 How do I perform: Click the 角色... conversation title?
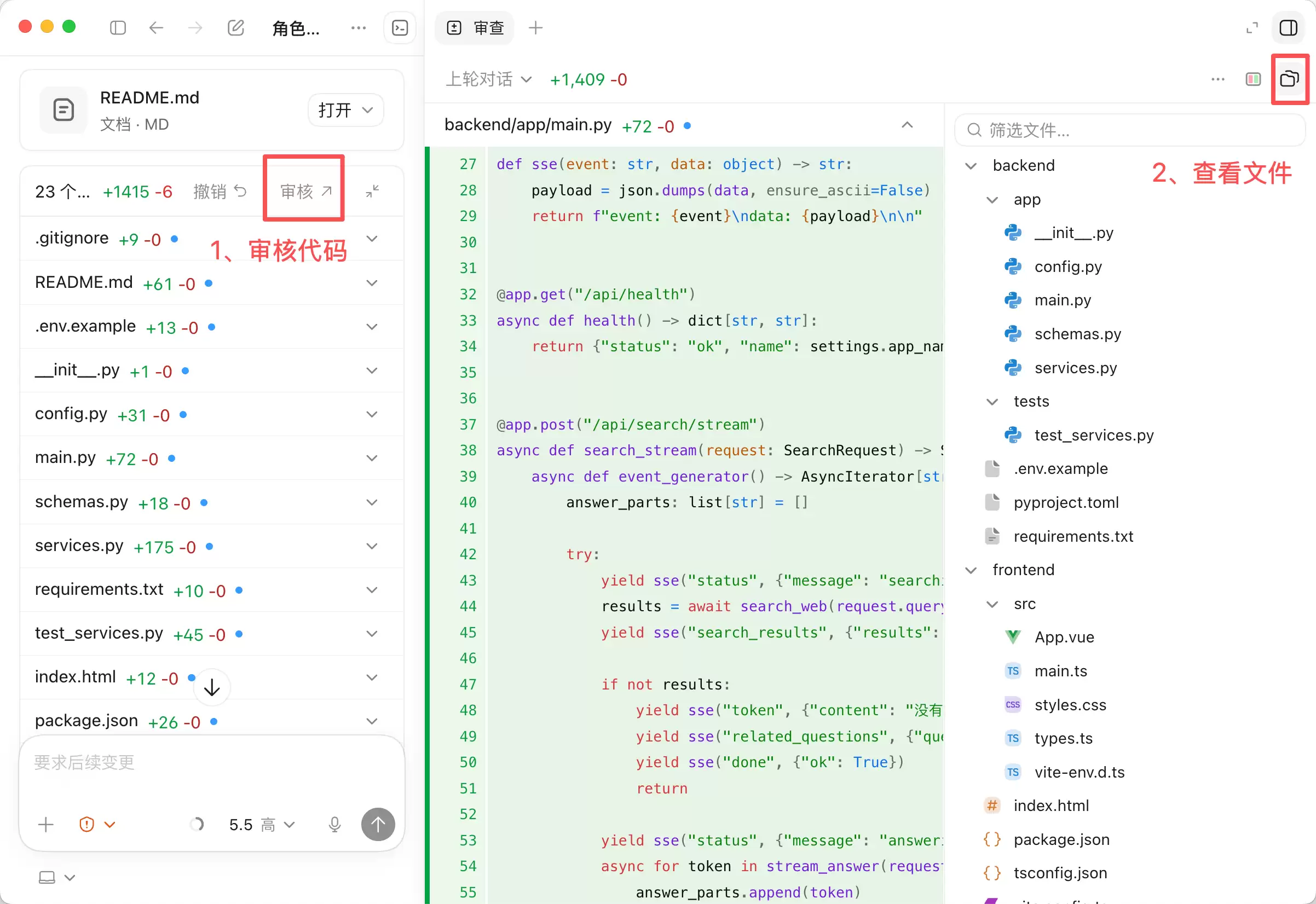(x=296, y=28)
